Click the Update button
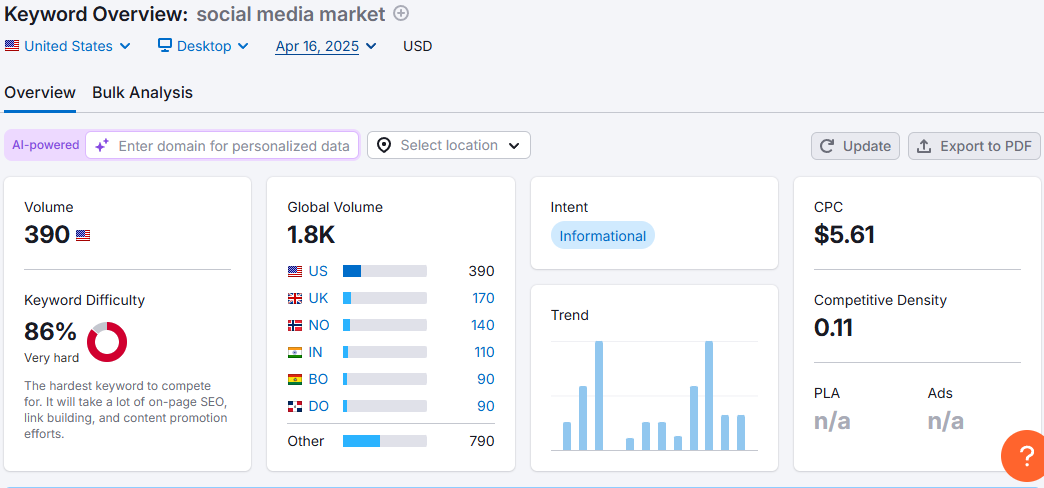This screenshot has height=488, width=1044. pos(855,146)
